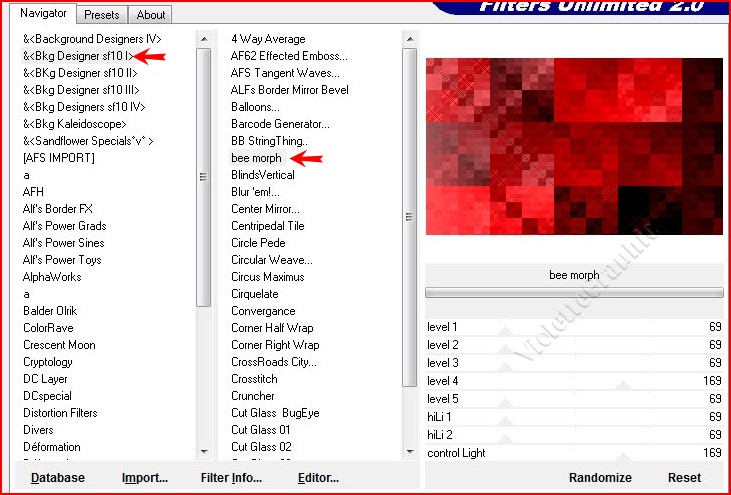Screen dimensions: 731x495
Task: Open the About tab
Action: (151, 15)
